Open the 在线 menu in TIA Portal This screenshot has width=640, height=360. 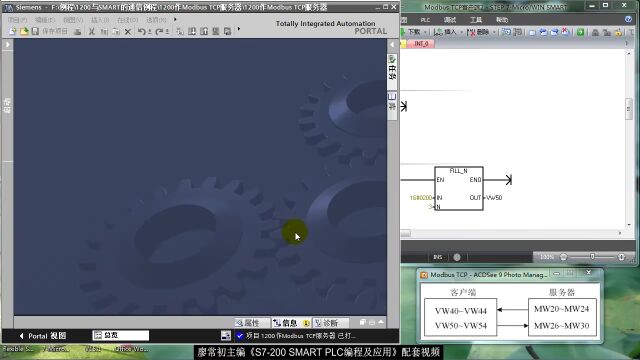(x=127, y=20)
